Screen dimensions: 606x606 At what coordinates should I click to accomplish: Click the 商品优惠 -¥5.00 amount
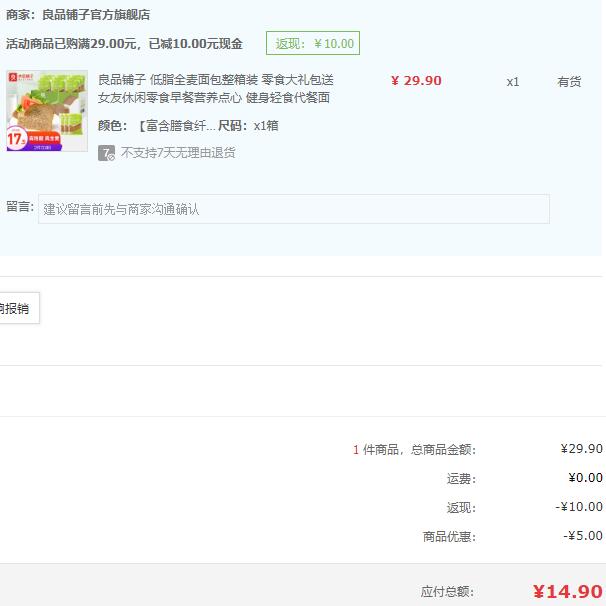tap(582, 536)
